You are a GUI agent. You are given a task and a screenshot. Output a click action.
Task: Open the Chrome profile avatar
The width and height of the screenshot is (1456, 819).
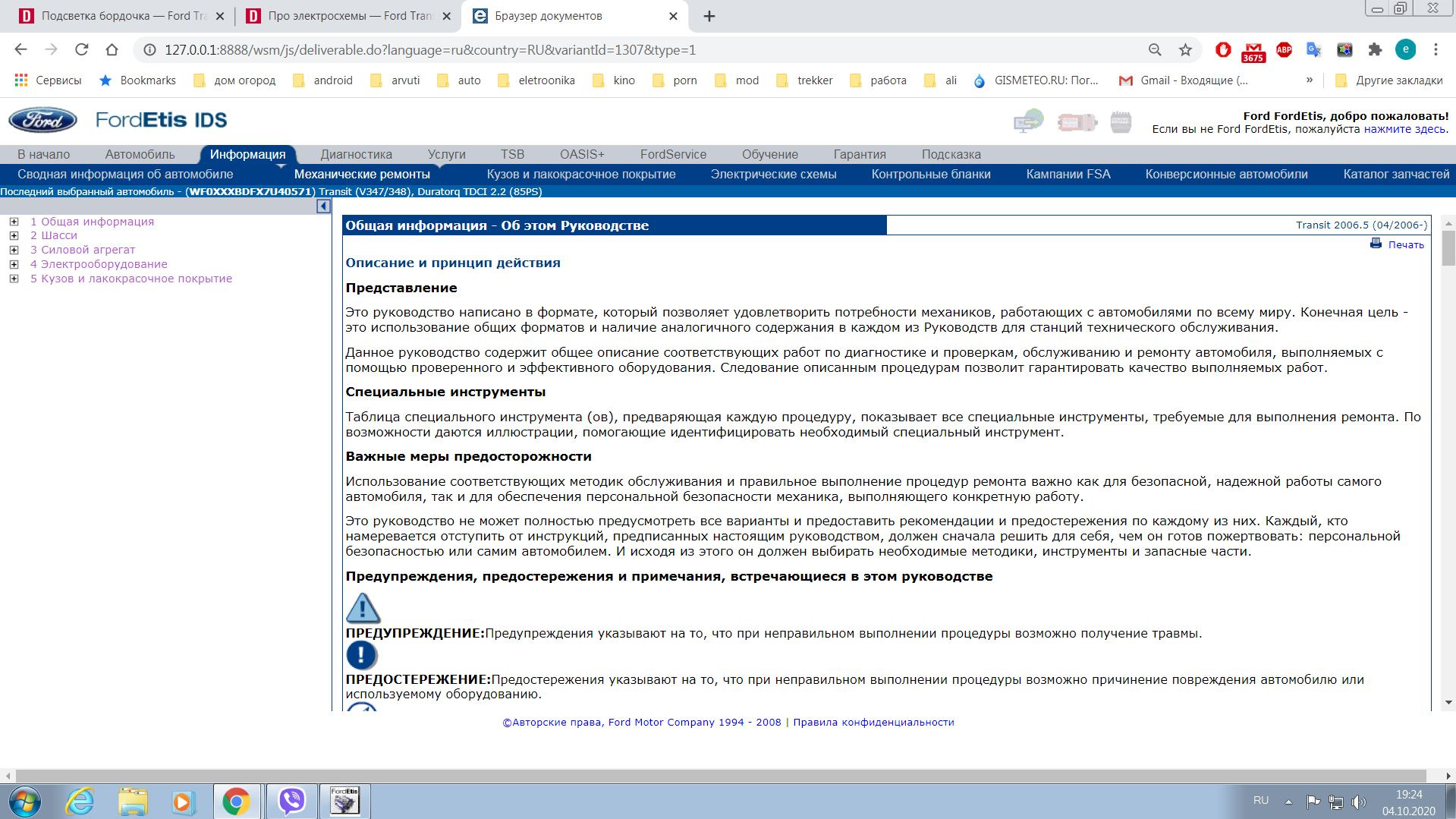pos(1405,50)
